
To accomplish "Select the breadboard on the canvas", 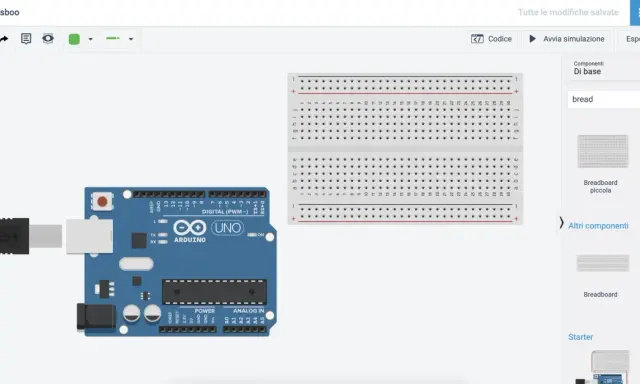I will click(405, 149).
